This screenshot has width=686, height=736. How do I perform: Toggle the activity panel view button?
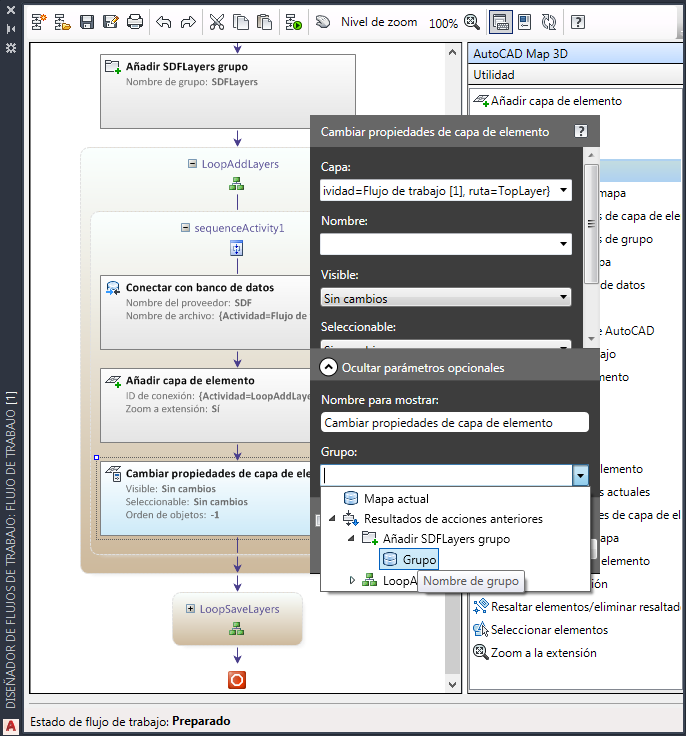tap(501, 22)
